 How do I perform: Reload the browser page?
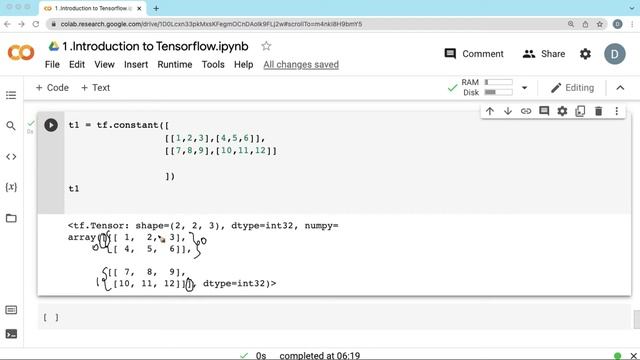pyautogui.click(x=36, y=24)
